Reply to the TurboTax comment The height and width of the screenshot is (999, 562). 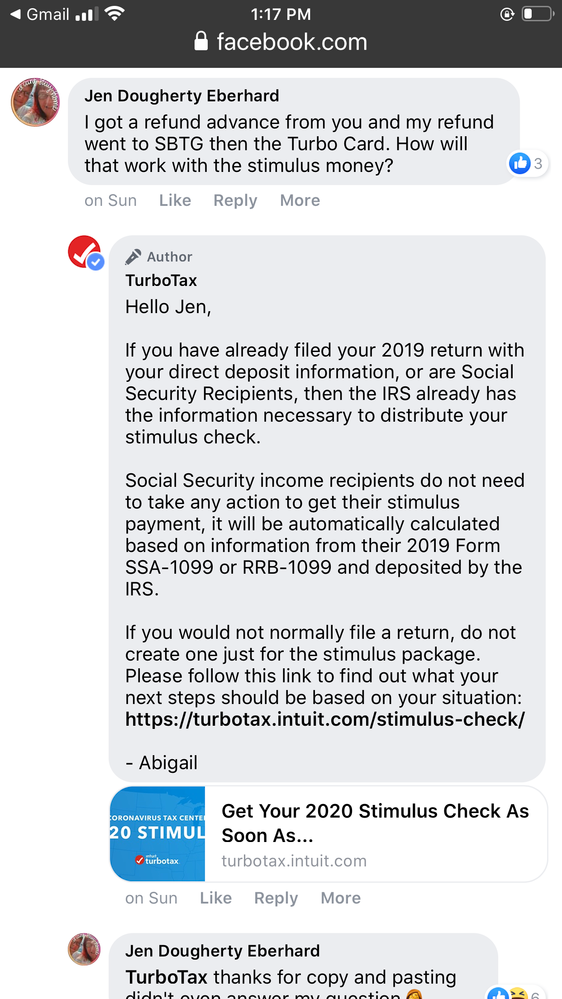pyautogui.click(x=276, y=898)
